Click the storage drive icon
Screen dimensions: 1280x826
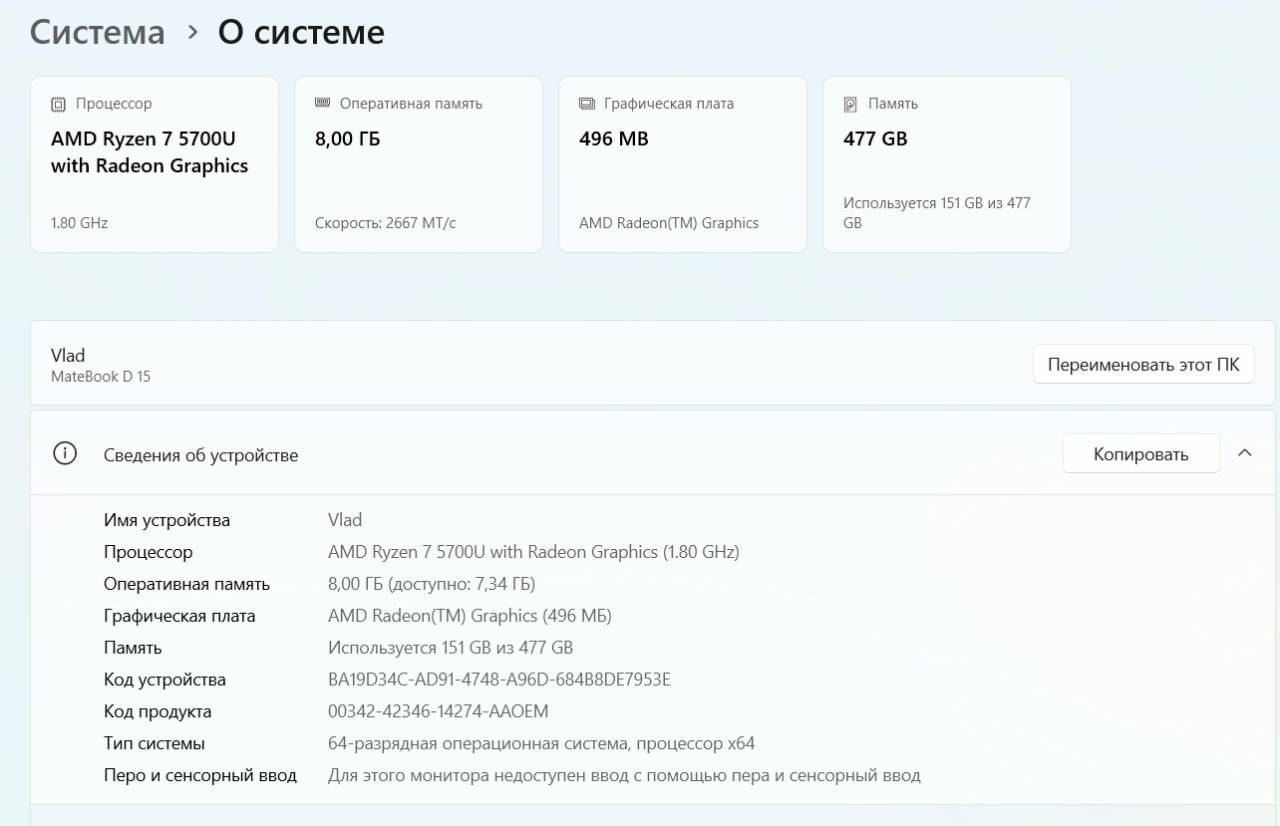[x=851, y=104]
